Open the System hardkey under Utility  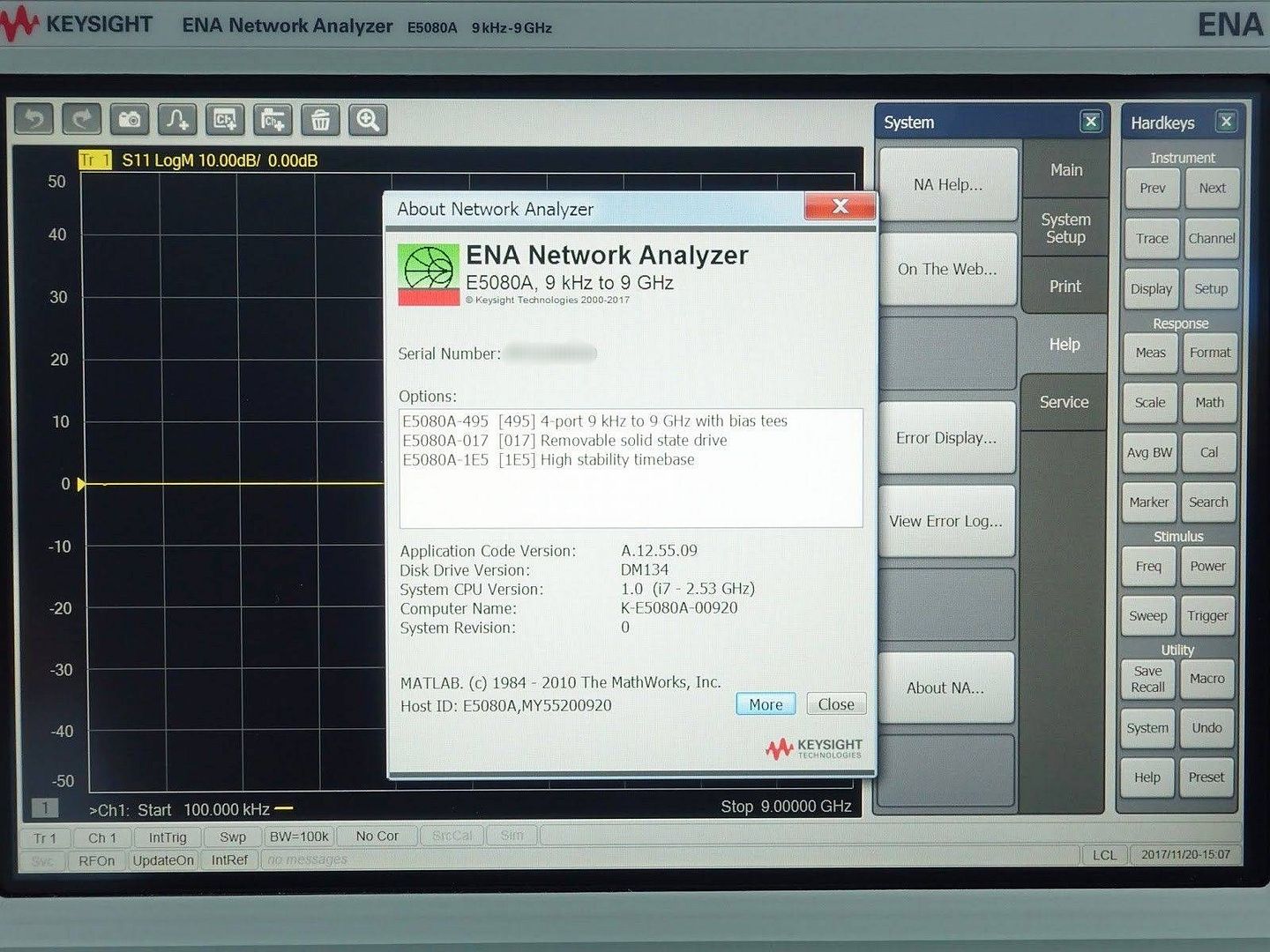click(x=1147, y=728)
